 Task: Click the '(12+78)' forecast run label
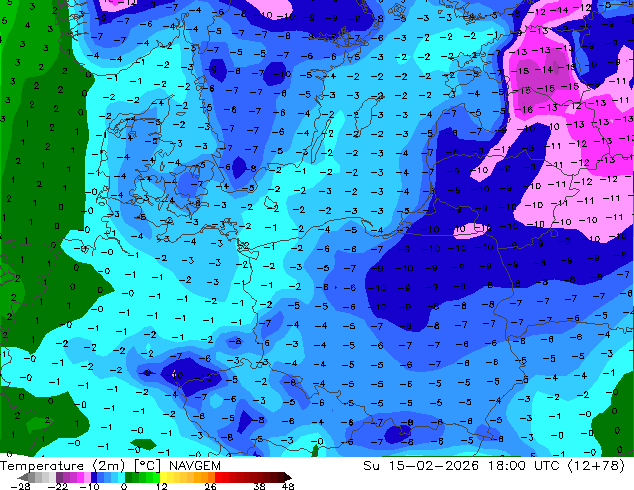596,466
